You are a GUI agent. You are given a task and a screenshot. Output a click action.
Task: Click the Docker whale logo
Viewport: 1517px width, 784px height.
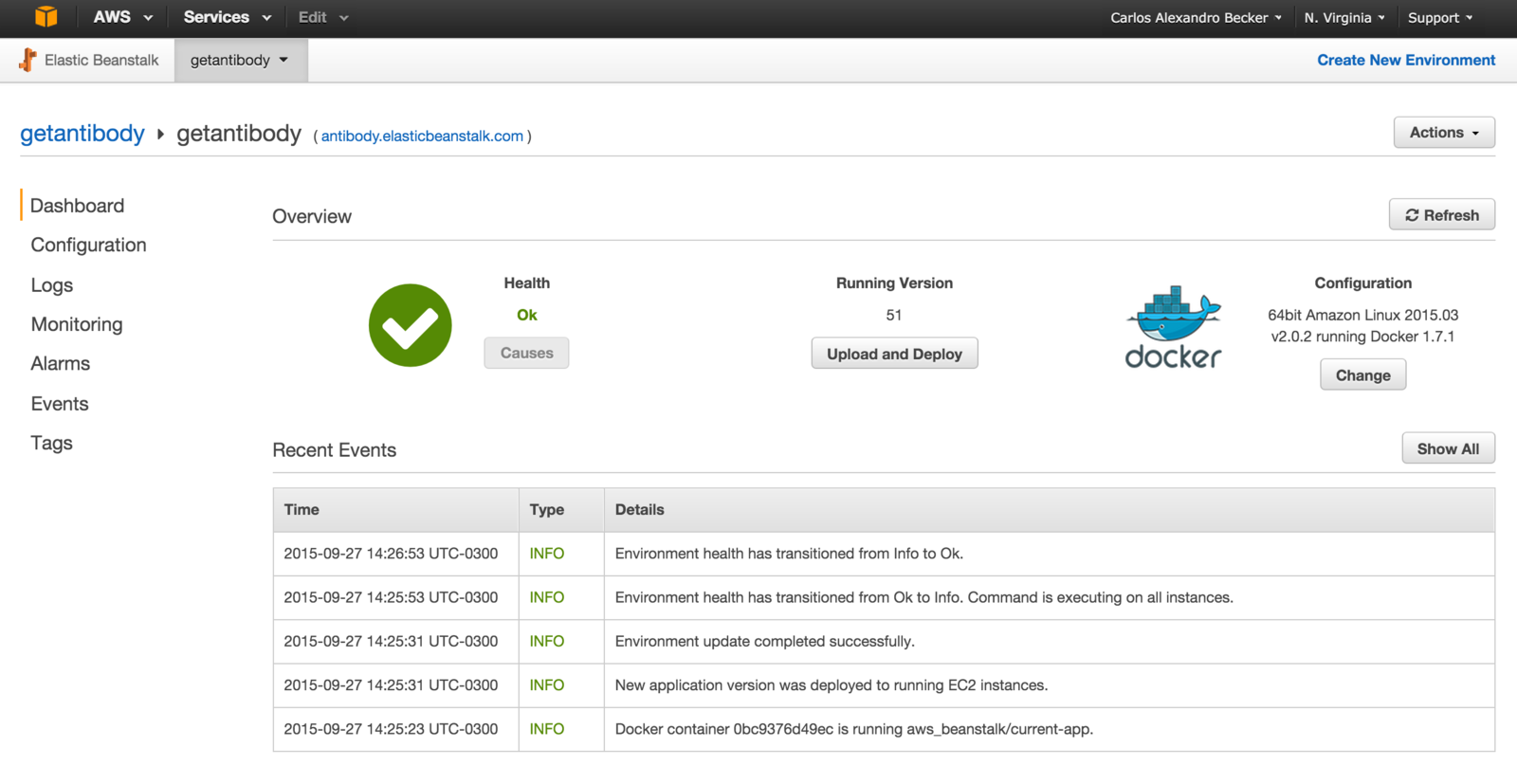[x=1173, y=326]
